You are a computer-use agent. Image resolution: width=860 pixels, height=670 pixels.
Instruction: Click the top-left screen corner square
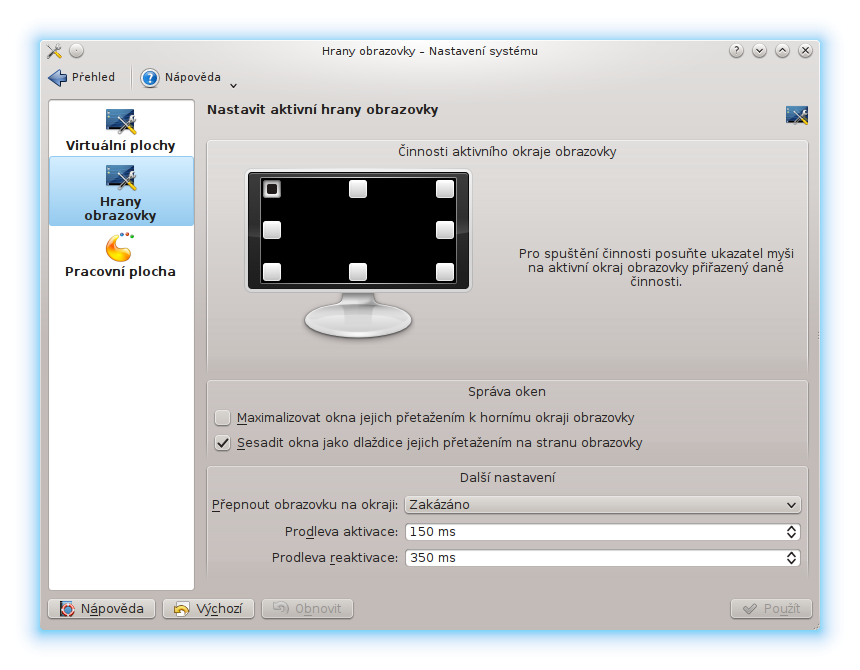pos(272,189)
